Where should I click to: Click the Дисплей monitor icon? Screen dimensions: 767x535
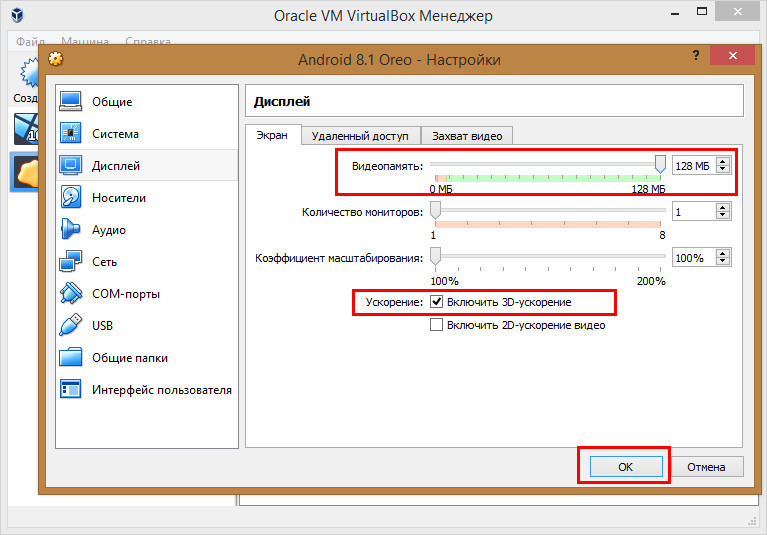point(71,165)
